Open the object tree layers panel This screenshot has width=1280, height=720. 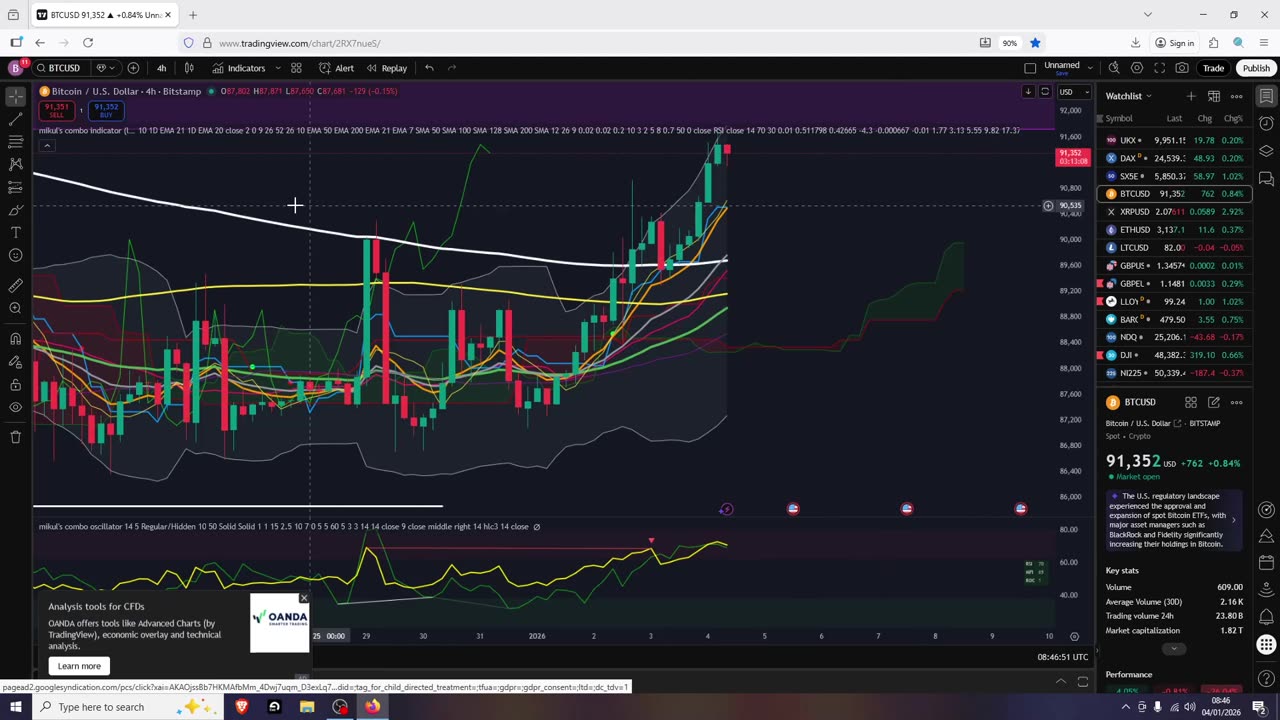[1266, 151]
